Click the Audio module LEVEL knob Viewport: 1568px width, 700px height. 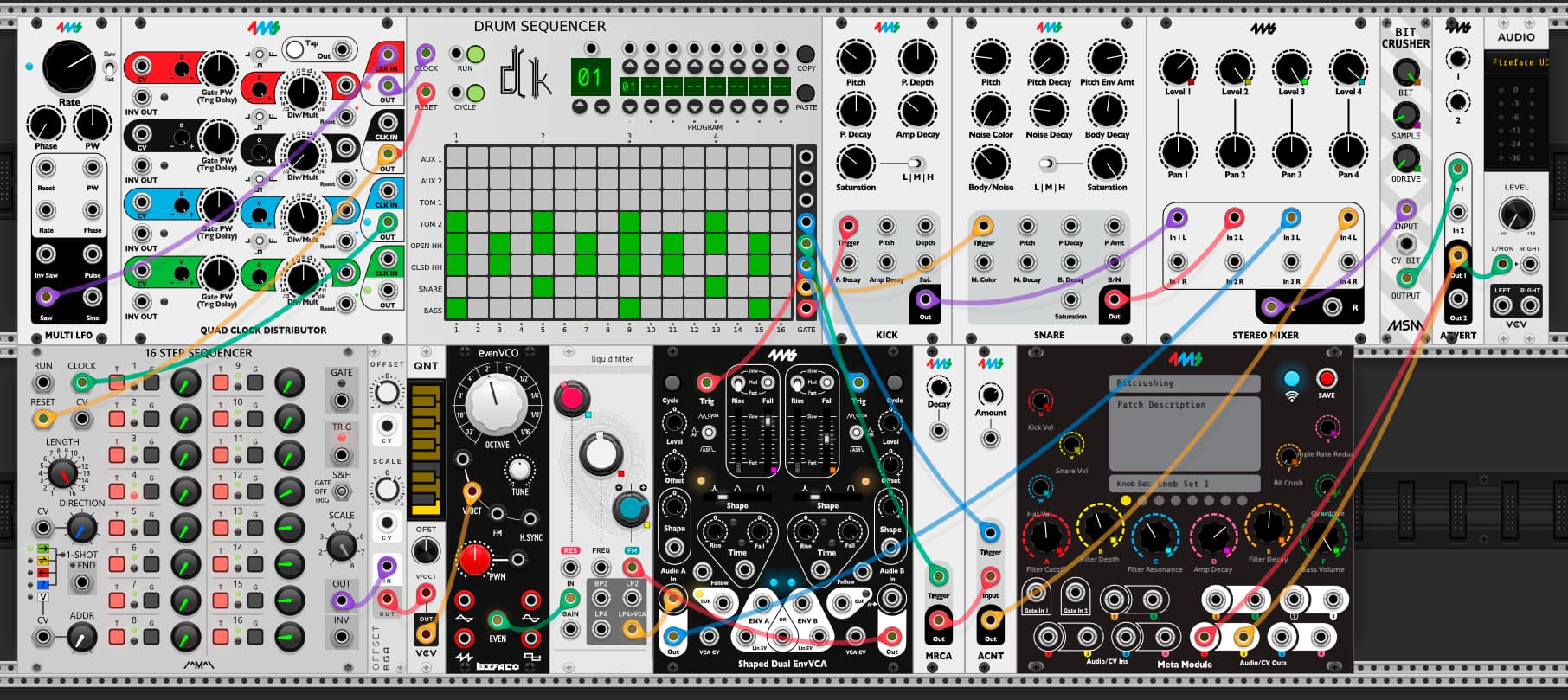[1516, 213]
